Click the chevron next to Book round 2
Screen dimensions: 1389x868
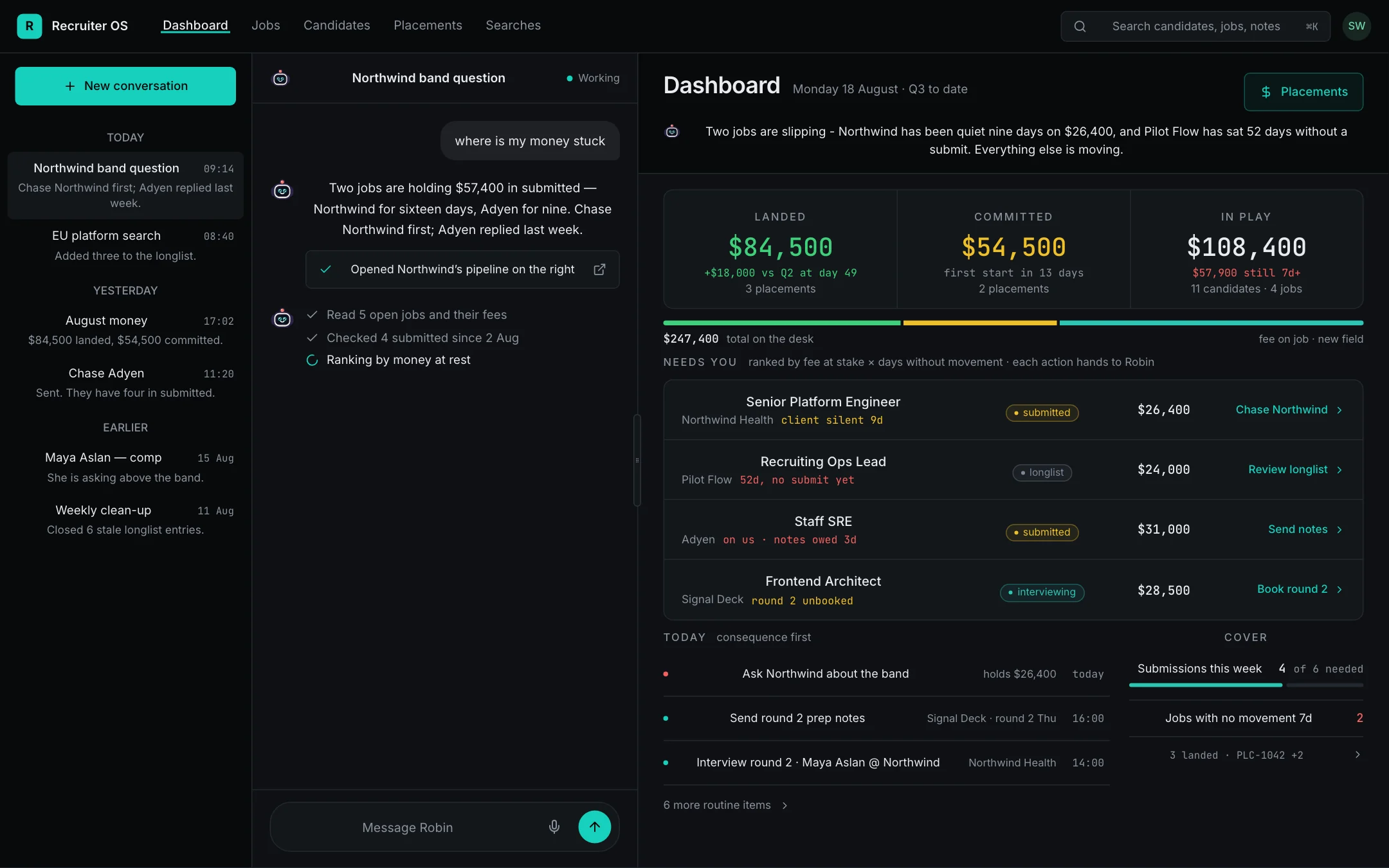[1339, 590]
